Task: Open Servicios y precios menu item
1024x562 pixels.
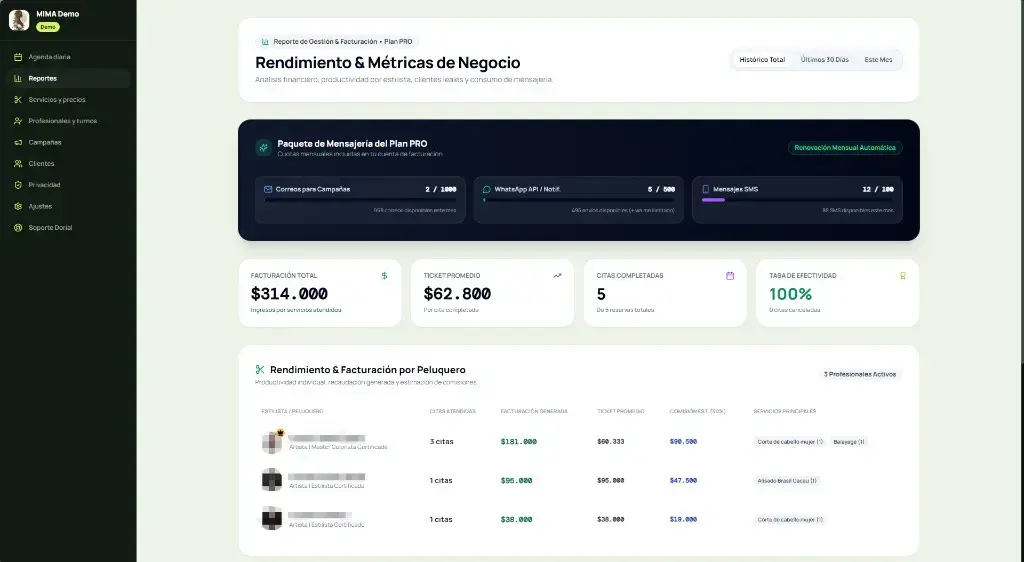Action: (x=68, y=100)
